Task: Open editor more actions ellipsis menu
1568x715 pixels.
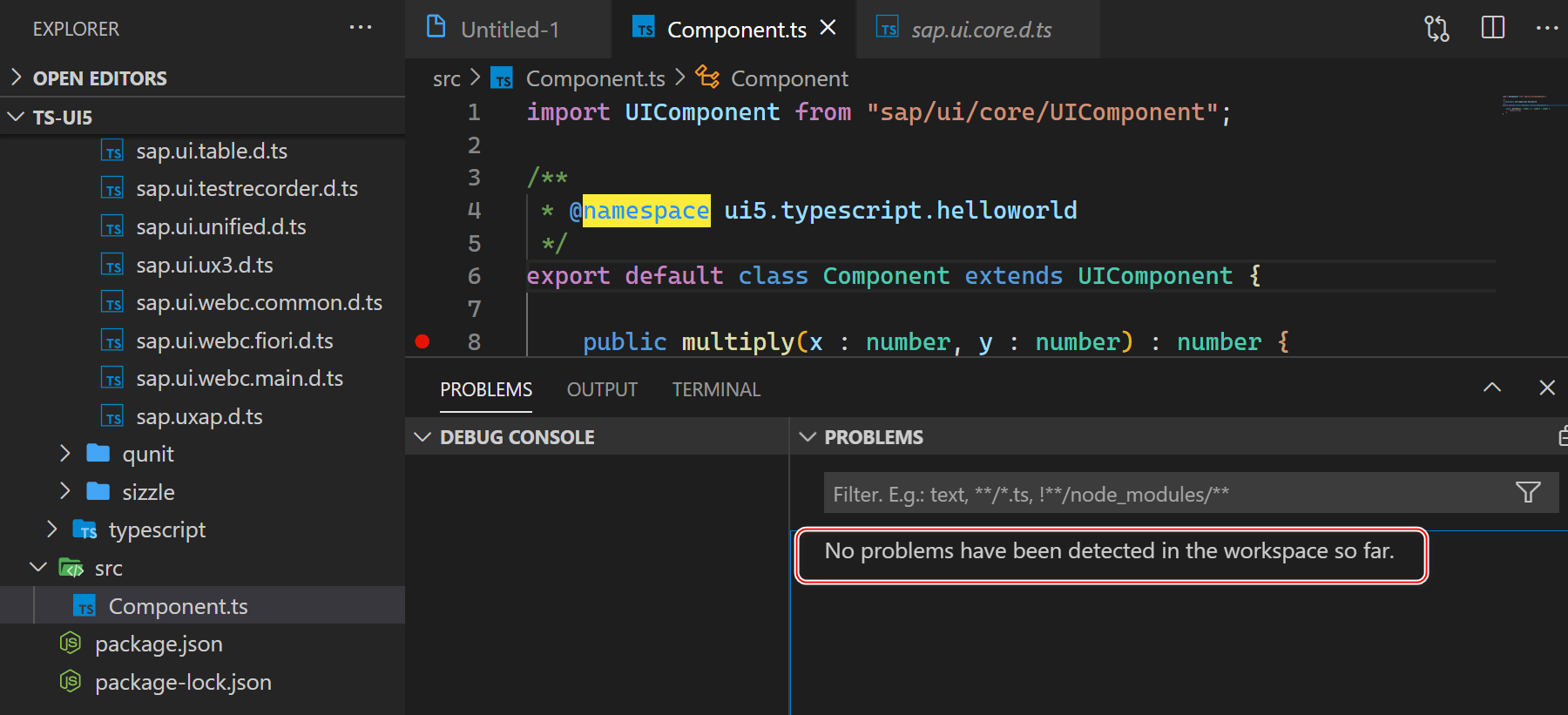Action: 1547,28
